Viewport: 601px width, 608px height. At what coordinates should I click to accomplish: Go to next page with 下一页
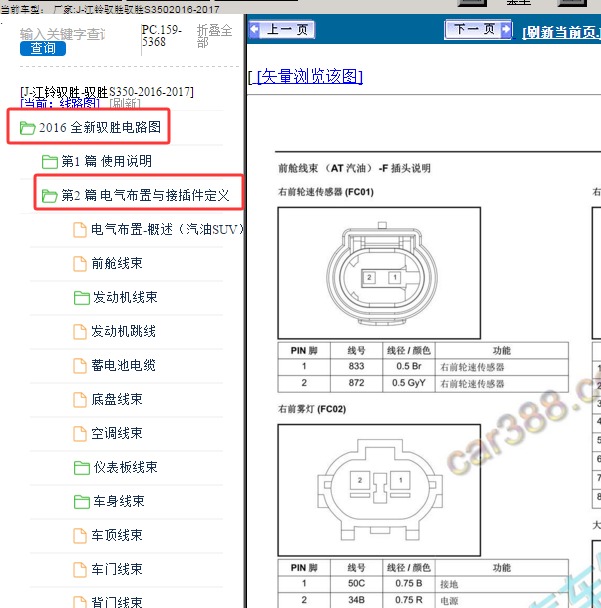[478, 29]
